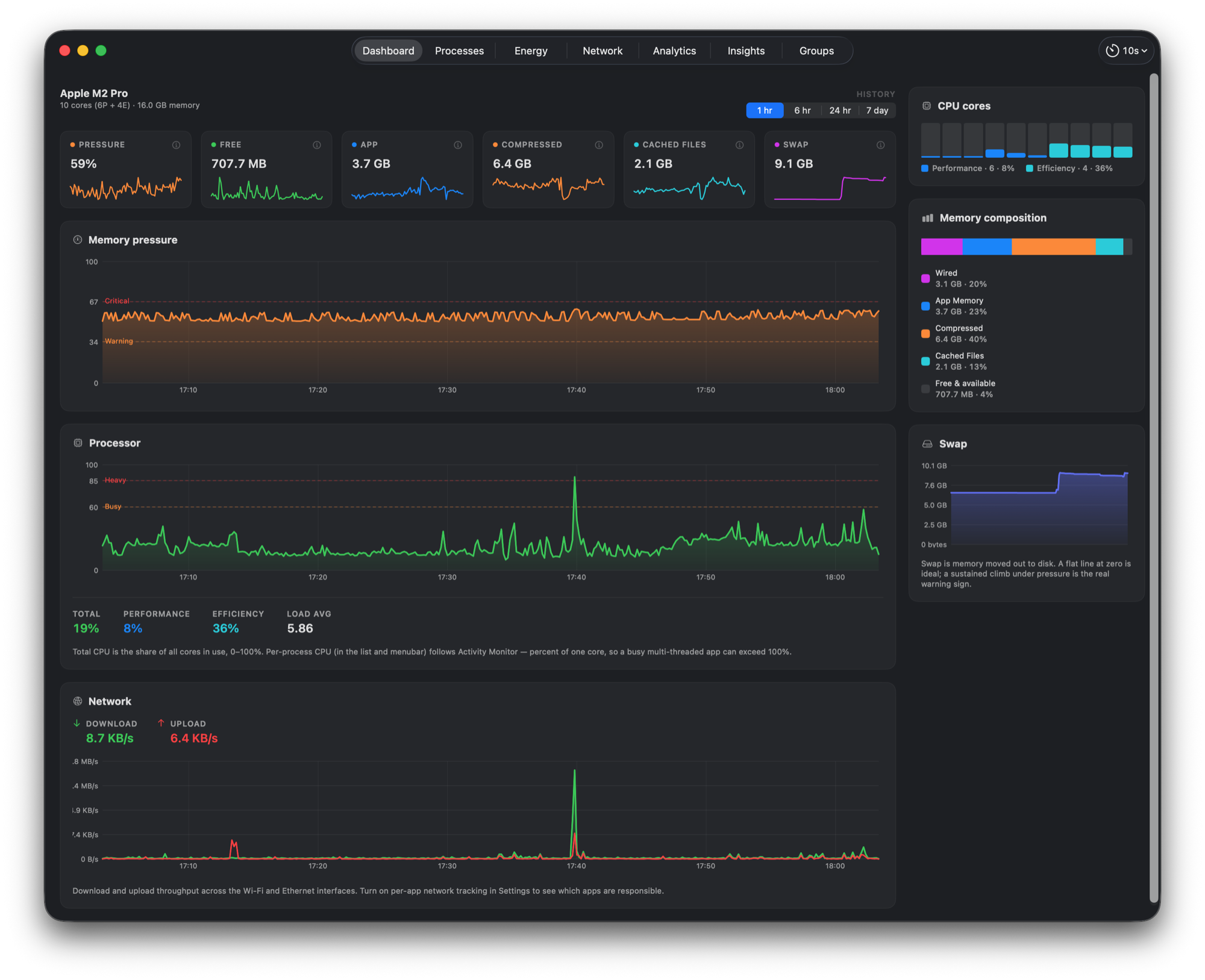Screen dimensions: 1205x980
Task: Open the Energy tab
Action: (x=531, y=51)
